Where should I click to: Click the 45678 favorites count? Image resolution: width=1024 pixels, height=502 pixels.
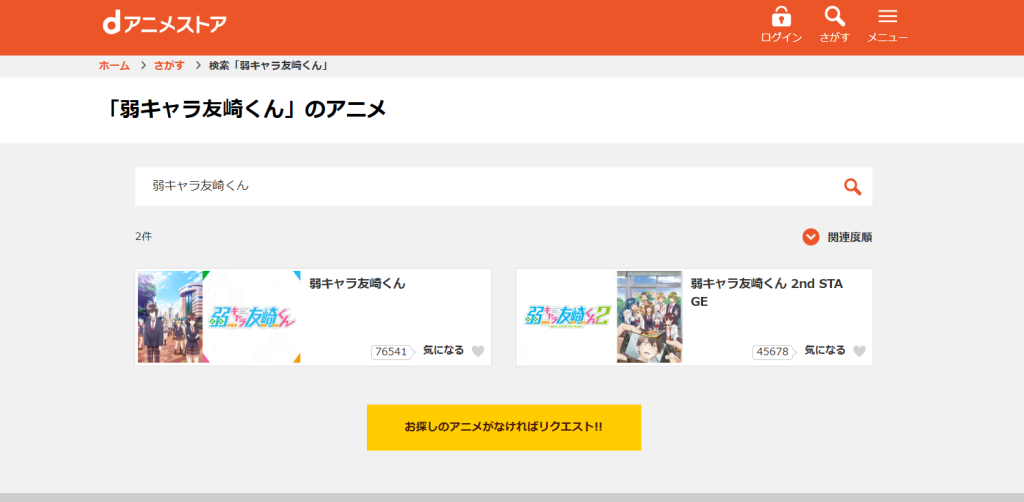tap(772, 352)
